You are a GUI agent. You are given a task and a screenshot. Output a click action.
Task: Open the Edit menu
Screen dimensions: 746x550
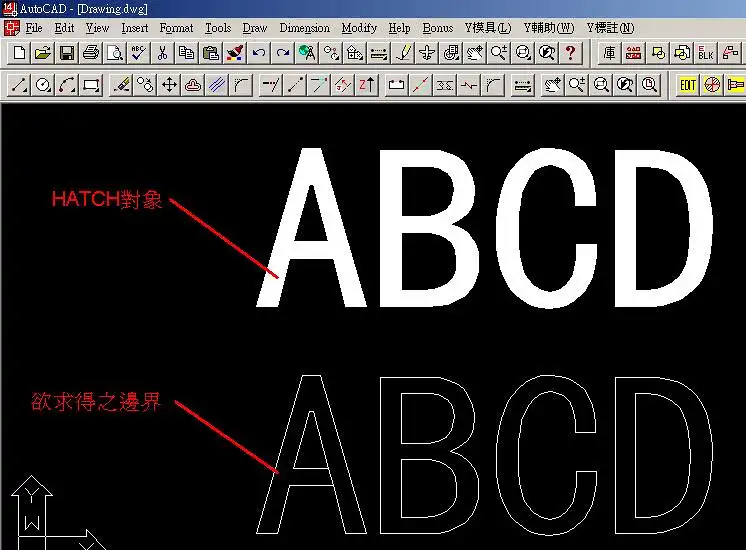tap(64, 28)
